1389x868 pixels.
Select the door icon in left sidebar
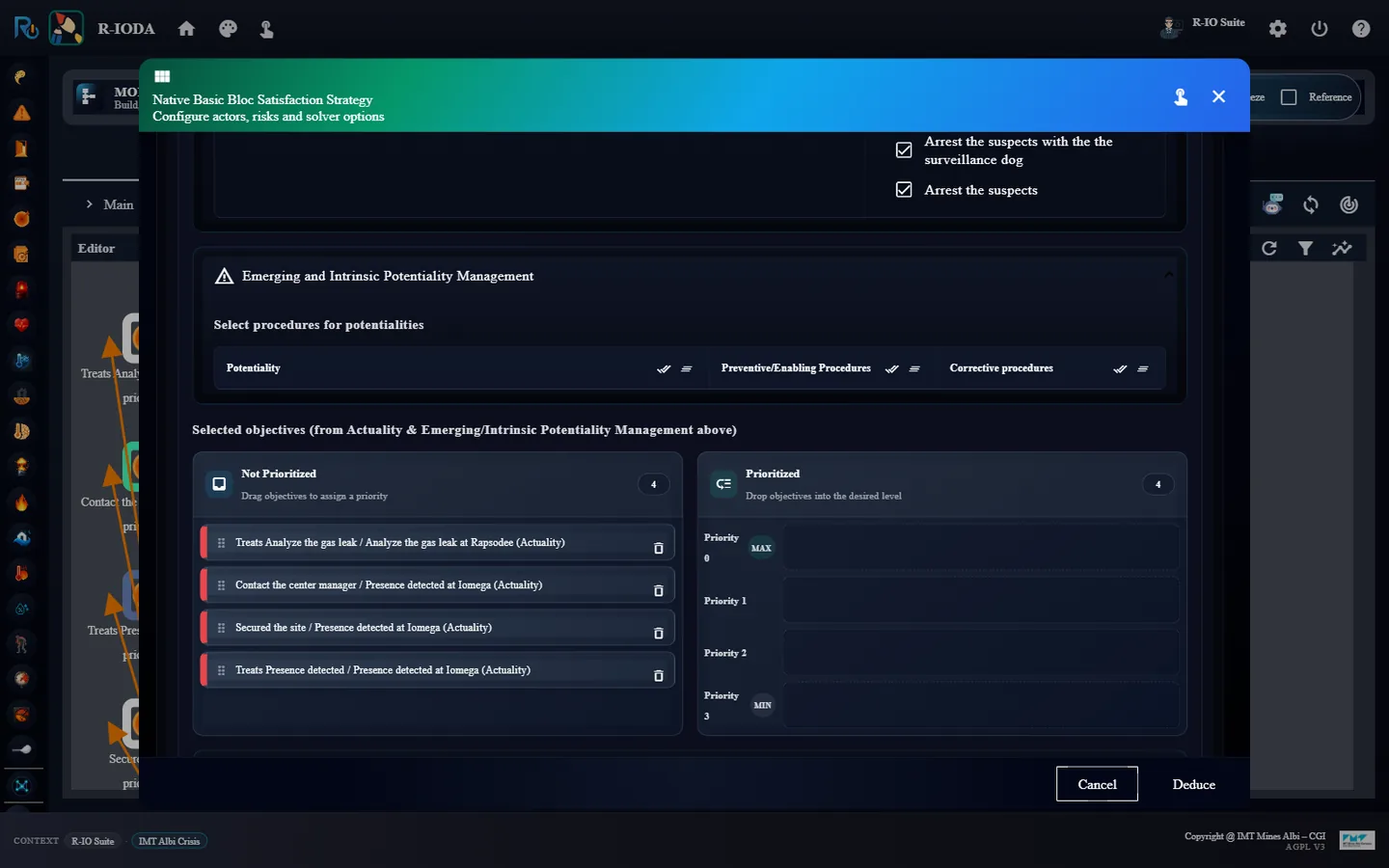[x=21, y=149]
